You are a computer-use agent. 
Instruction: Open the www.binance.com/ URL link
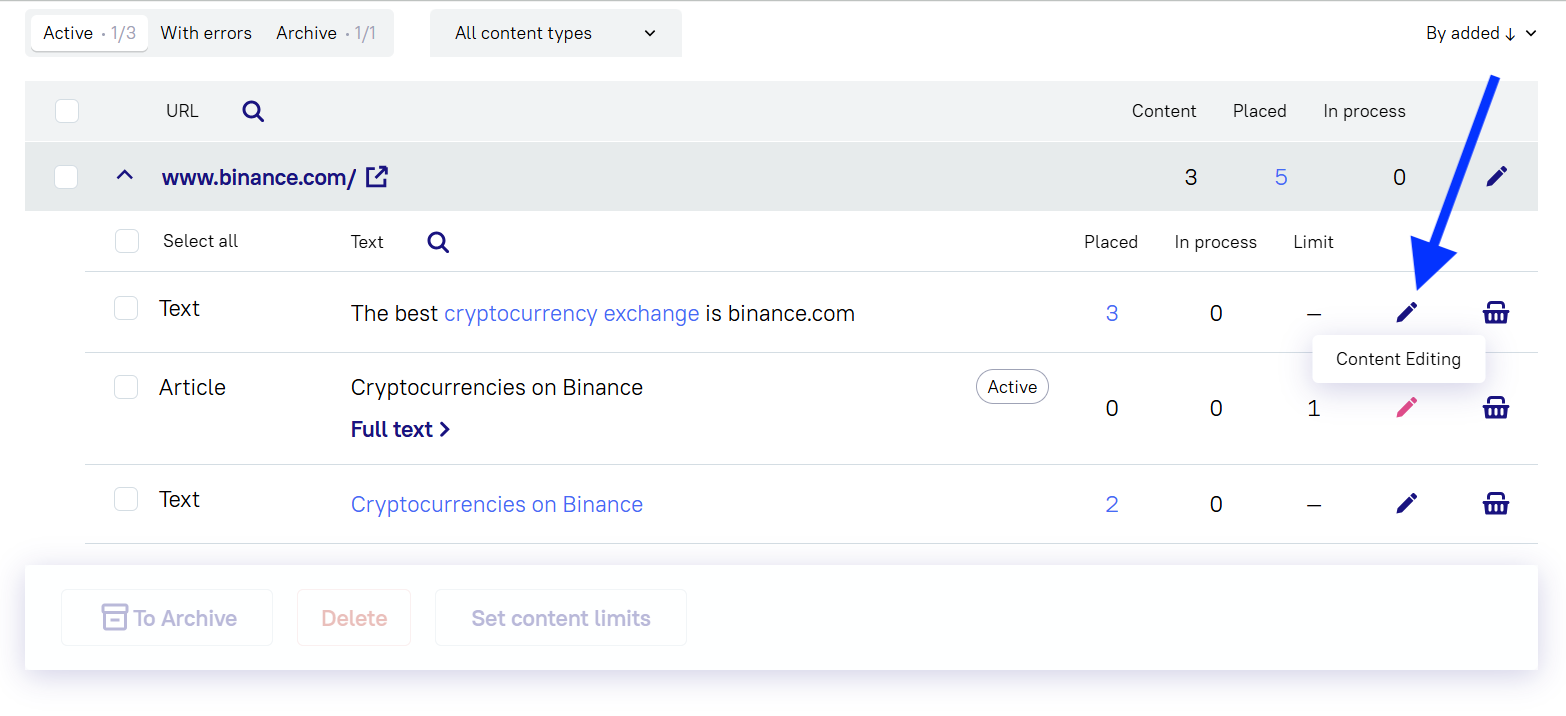click(259, 178)
